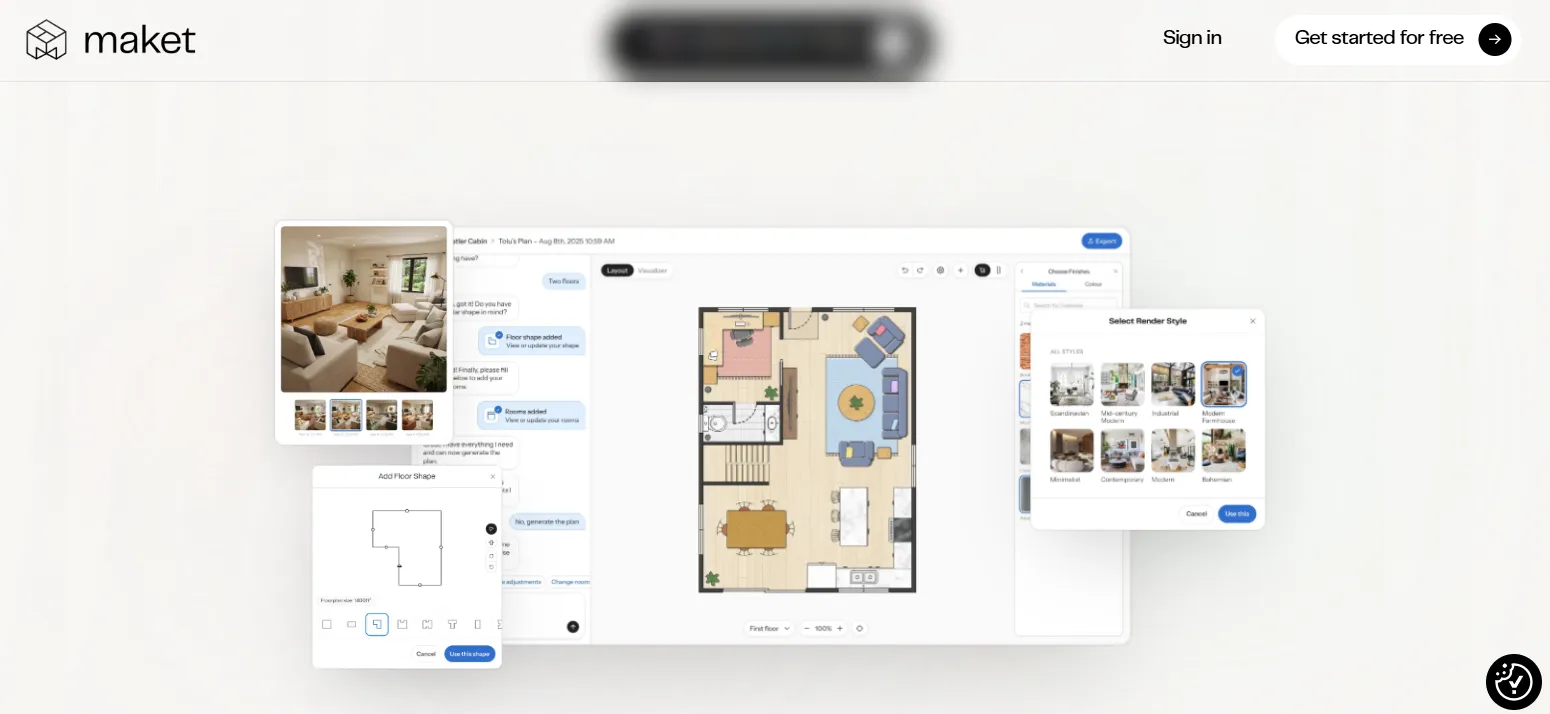This screenshot has height=714, width=1550.
Task: Pick the U-shaped floor shape icon
Action: [x=402, y=625]
